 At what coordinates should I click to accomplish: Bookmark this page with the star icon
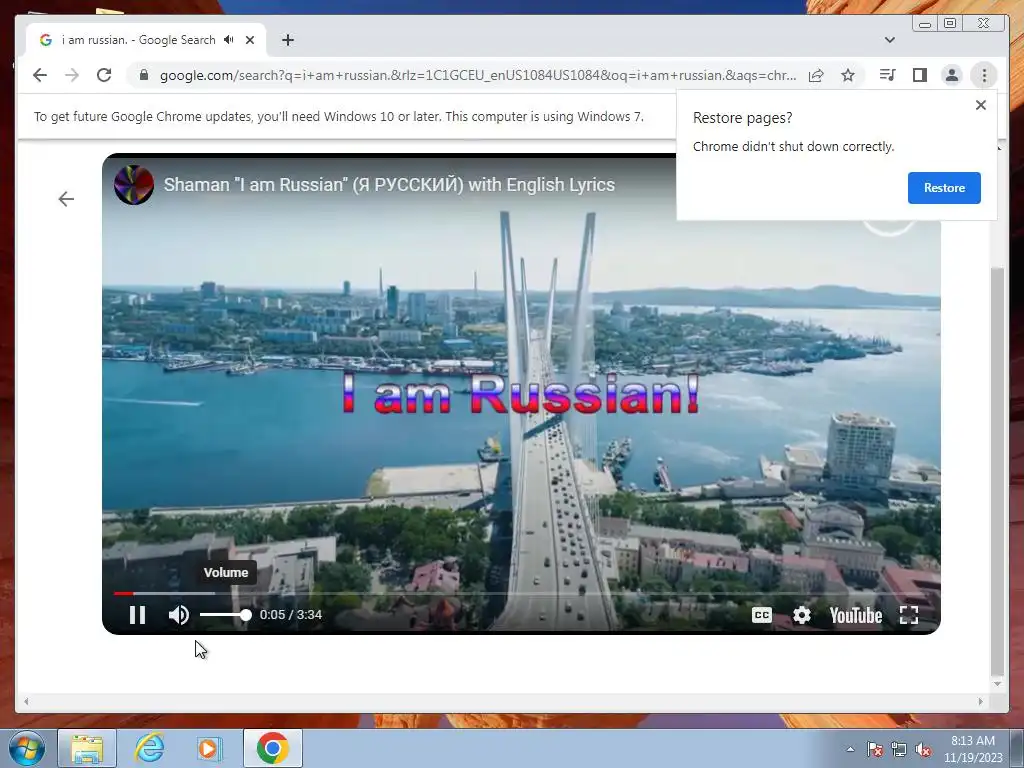click(x=848, y=75)
